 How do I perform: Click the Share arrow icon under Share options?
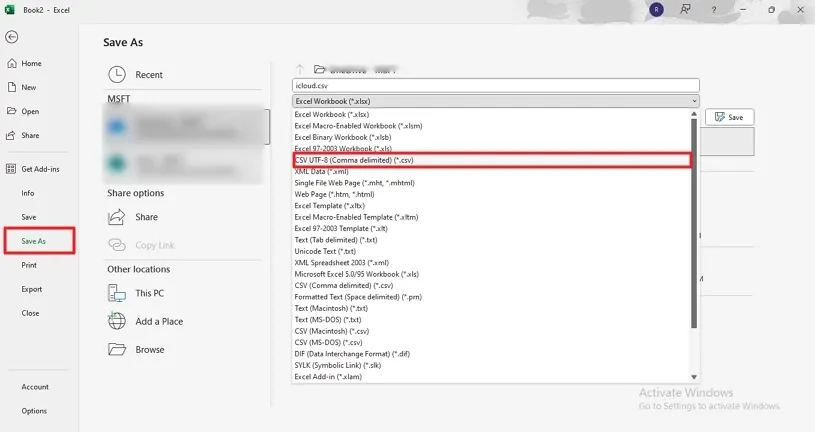[116, 217]
